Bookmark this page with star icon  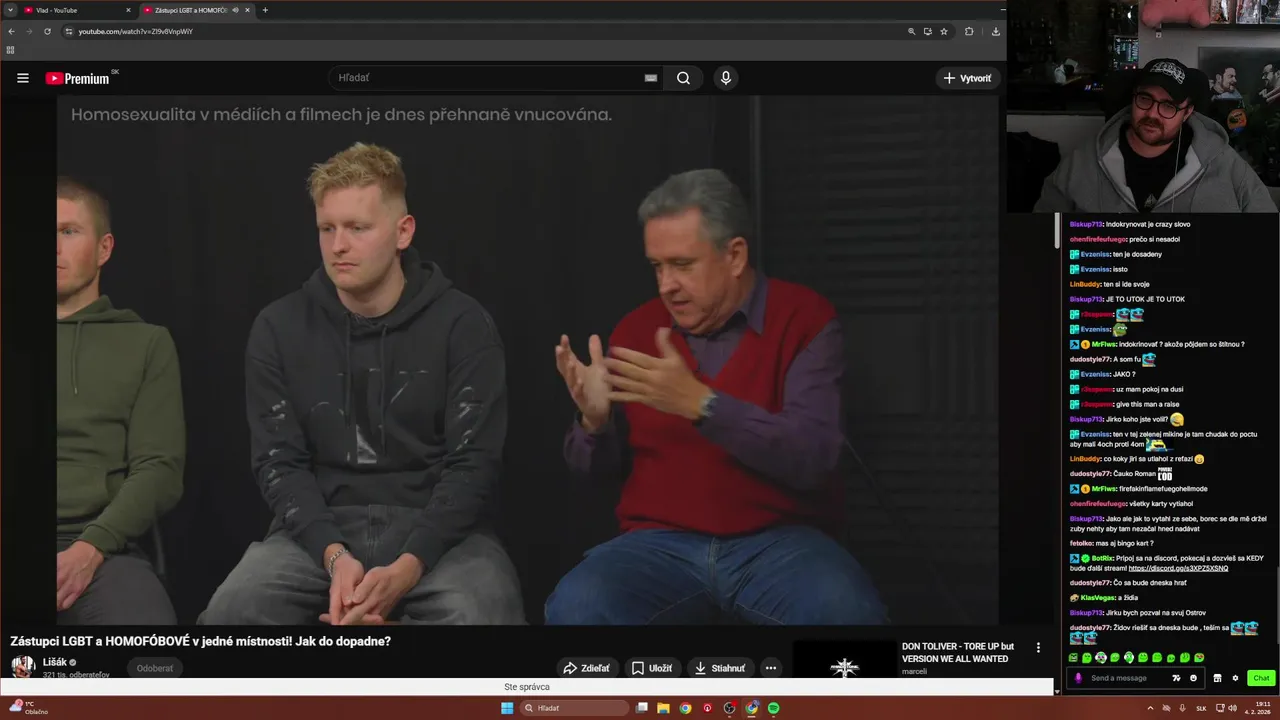click(943, 31)
